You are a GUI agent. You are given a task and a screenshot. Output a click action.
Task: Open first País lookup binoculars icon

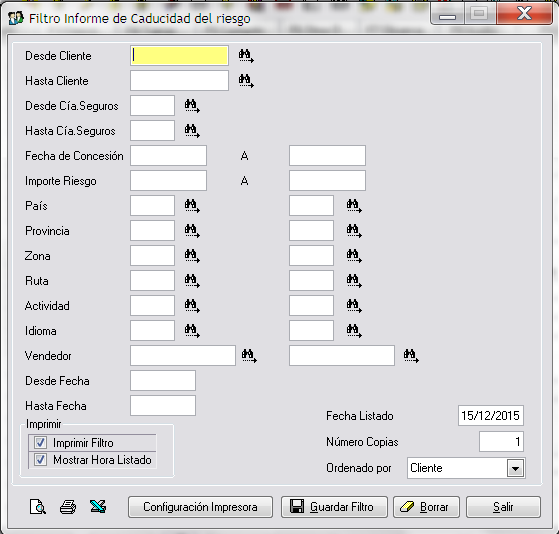click(x=192, y=206)
